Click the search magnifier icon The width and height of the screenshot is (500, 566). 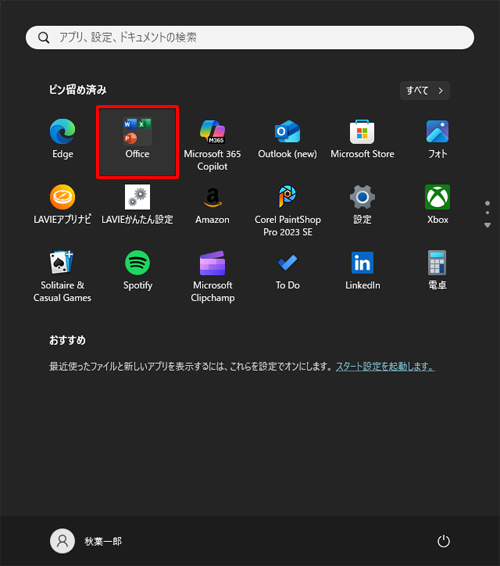coord(44,38)
